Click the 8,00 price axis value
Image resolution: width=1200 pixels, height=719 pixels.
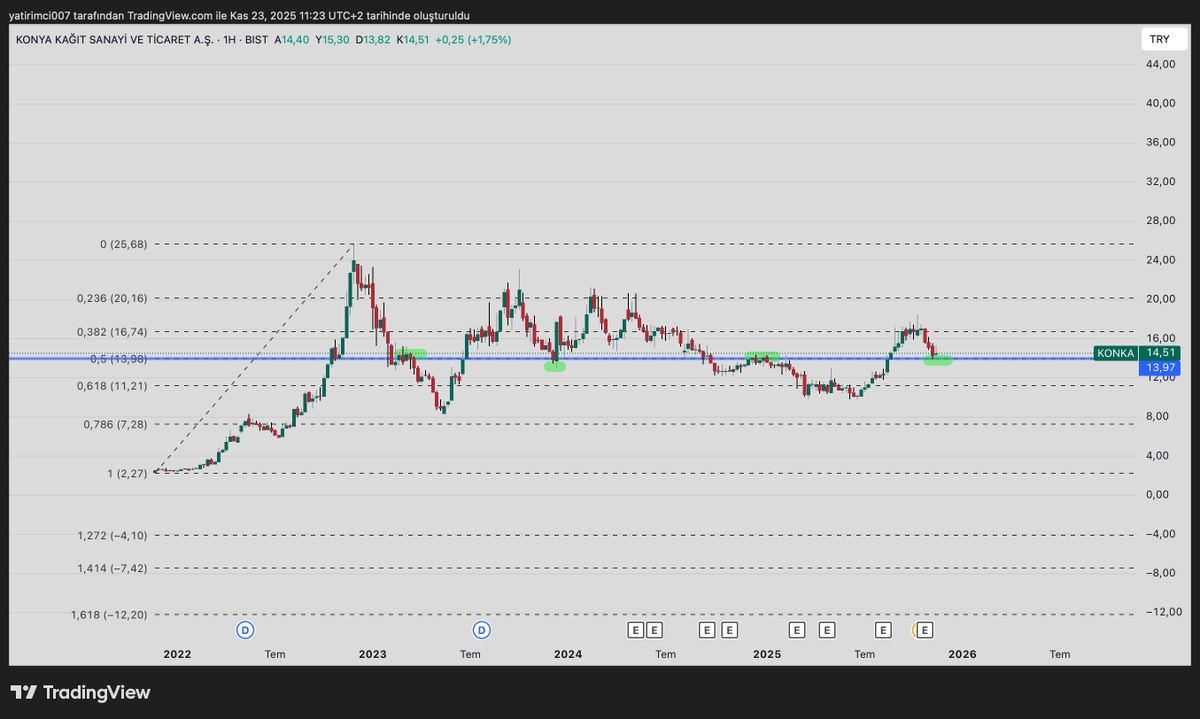(1160, 416)
